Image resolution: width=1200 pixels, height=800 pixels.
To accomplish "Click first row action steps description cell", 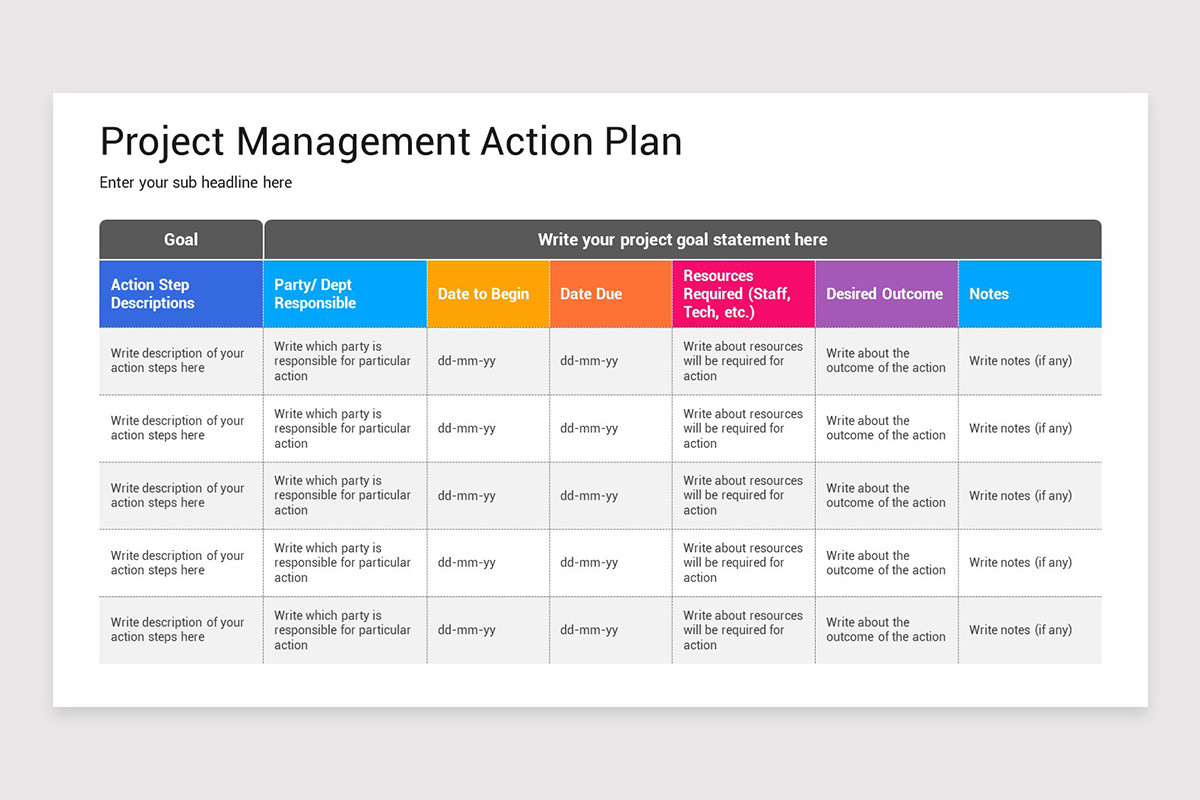I will [181, 361].
